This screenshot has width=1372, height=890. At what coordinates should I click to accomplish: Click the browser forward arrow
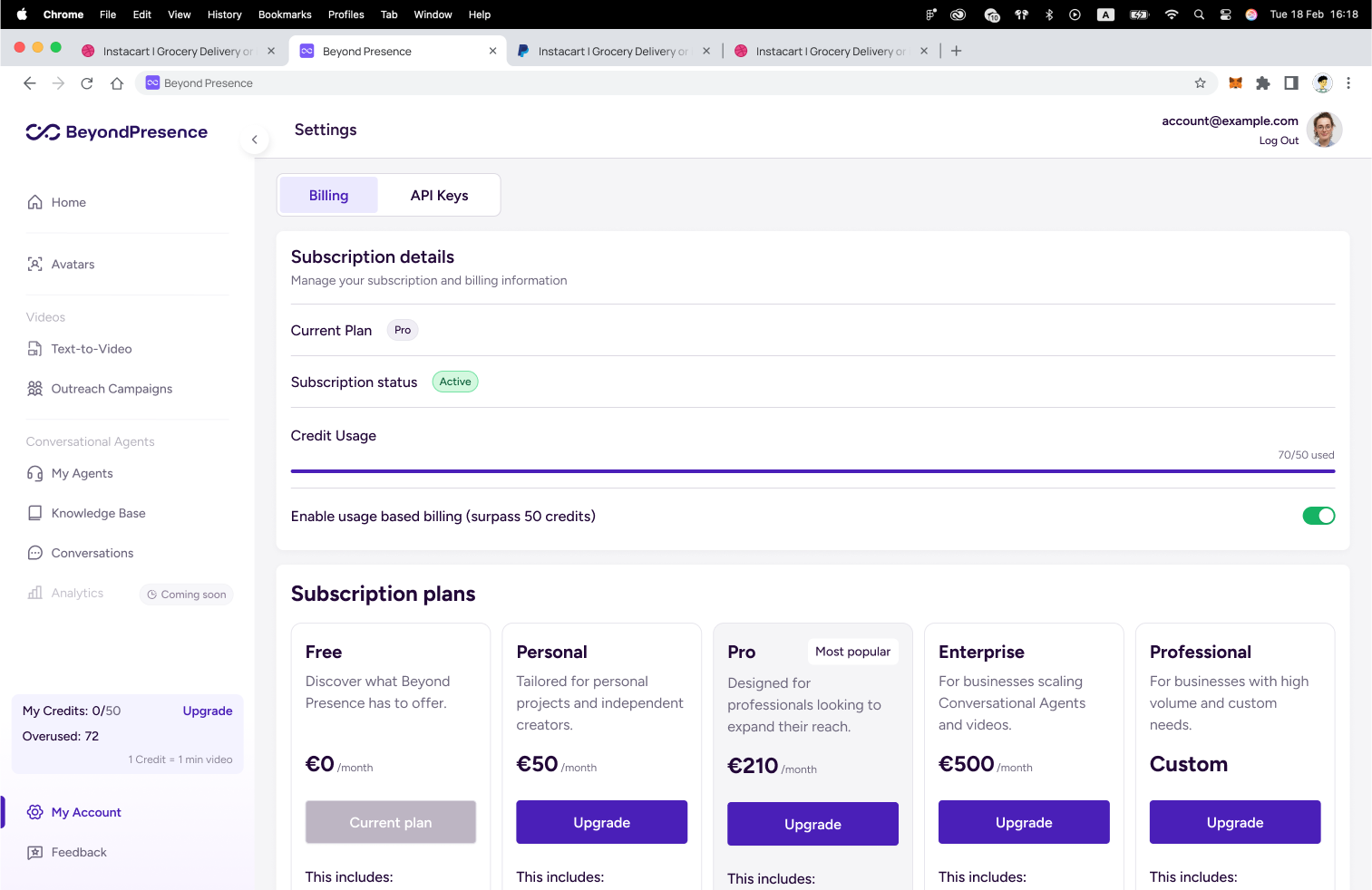pos(59,83)
